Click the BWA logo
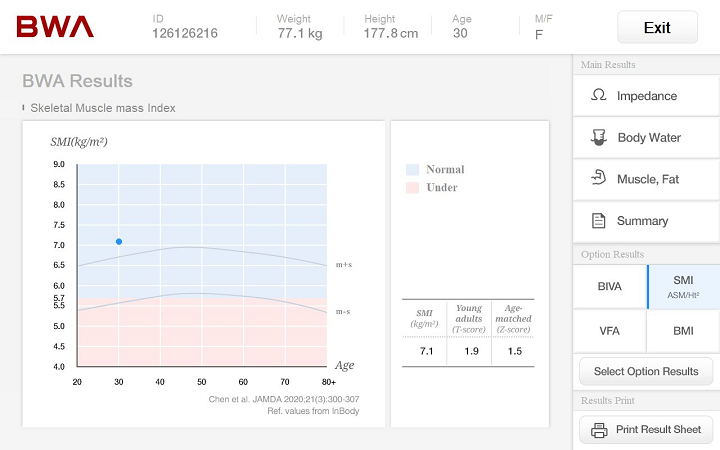 click(55, 27)
